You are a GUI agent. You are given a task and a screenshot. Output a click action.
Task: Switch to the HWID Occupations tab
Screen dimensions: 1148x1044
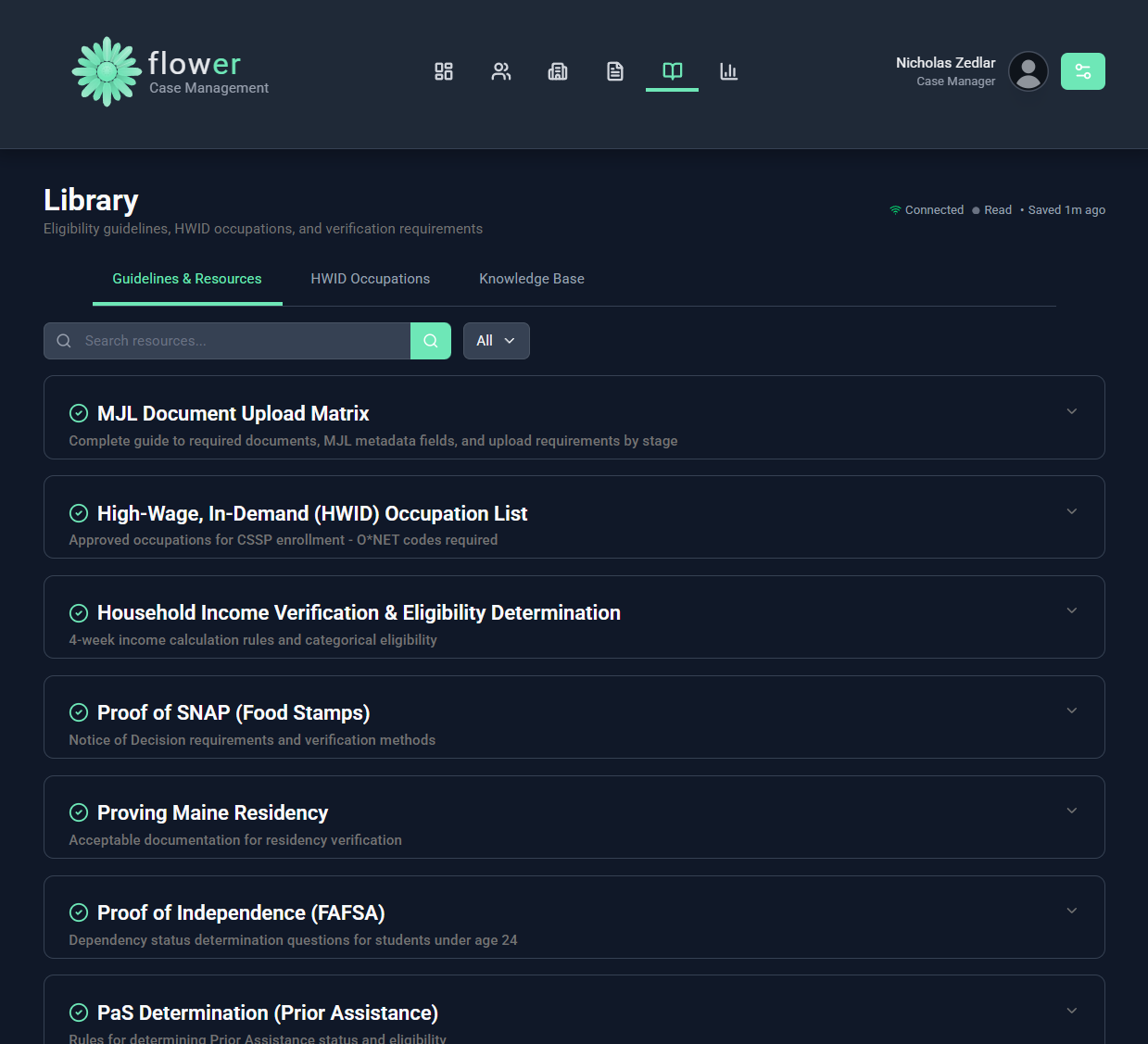[x=370, y=279]
